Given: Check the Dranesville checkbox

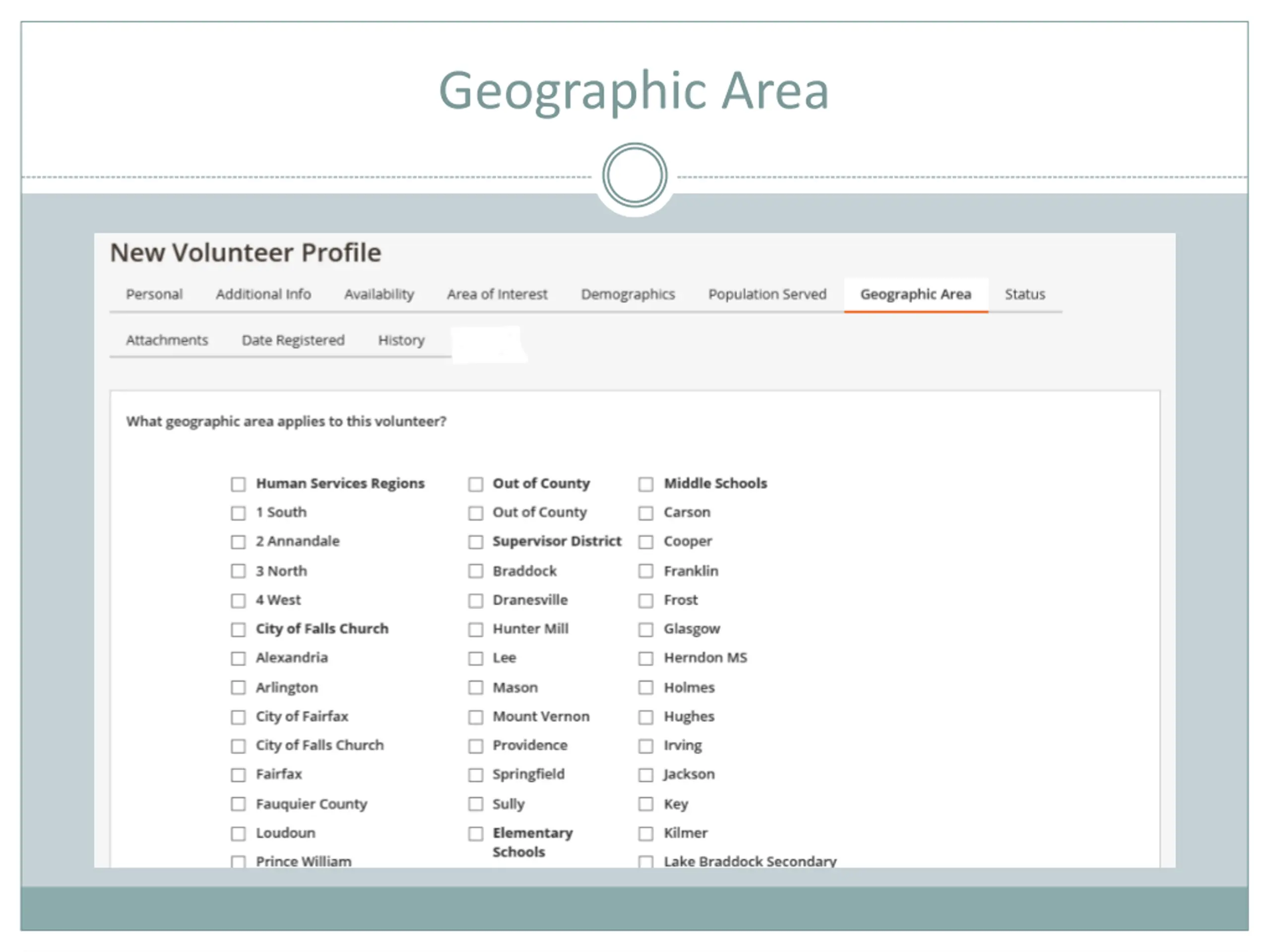Looking at the screenshot, I should point(475,601).
